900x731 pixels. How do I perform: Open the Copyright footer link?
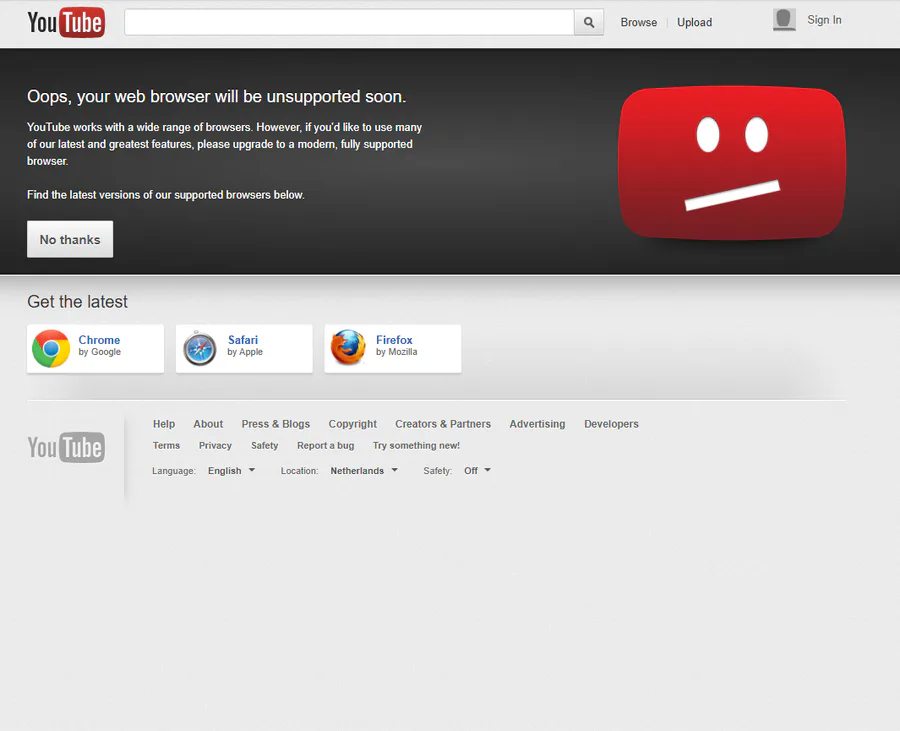352,424
